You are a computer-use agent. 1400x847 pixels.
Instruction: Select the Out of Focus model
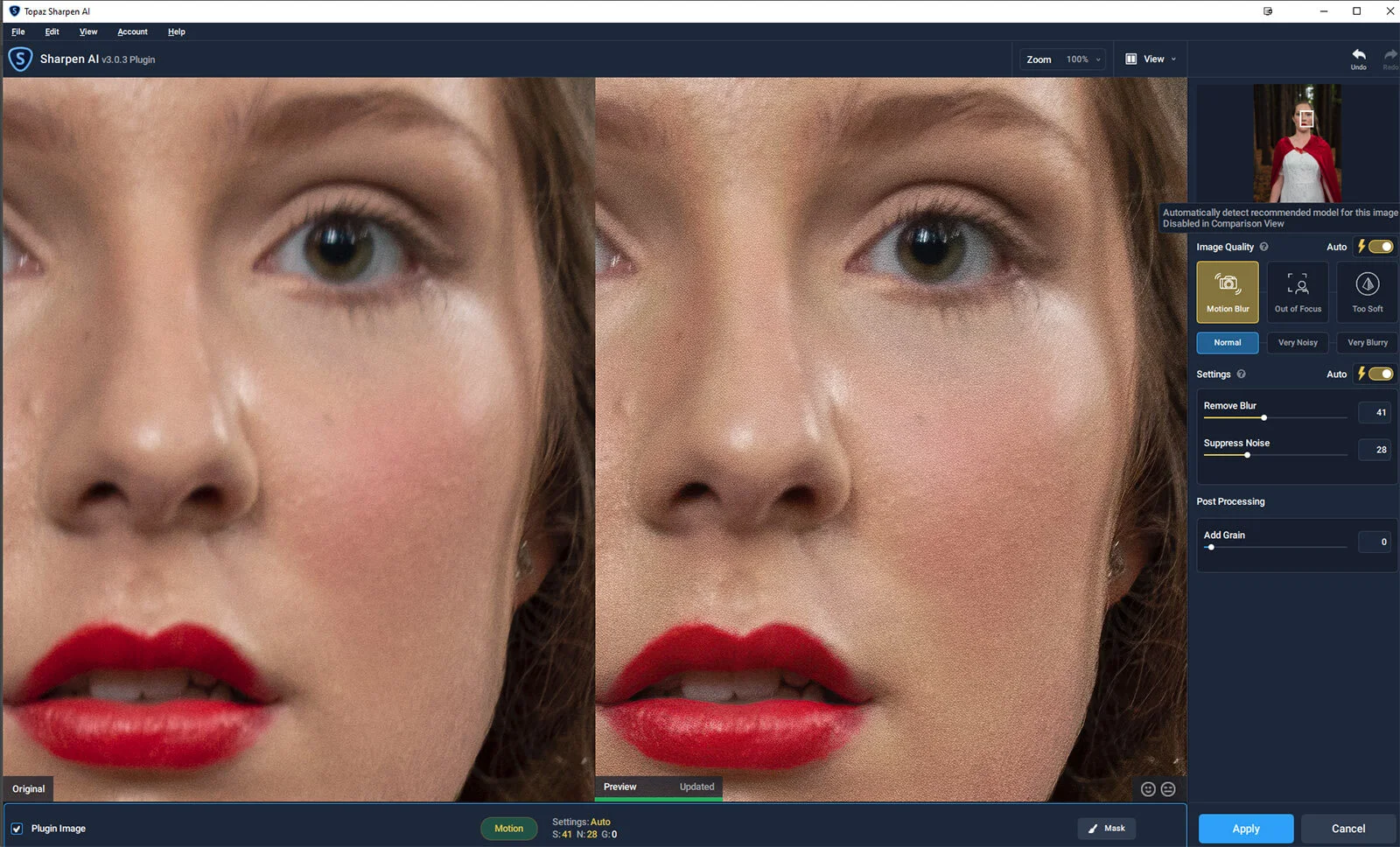(x=1298, y=292)
